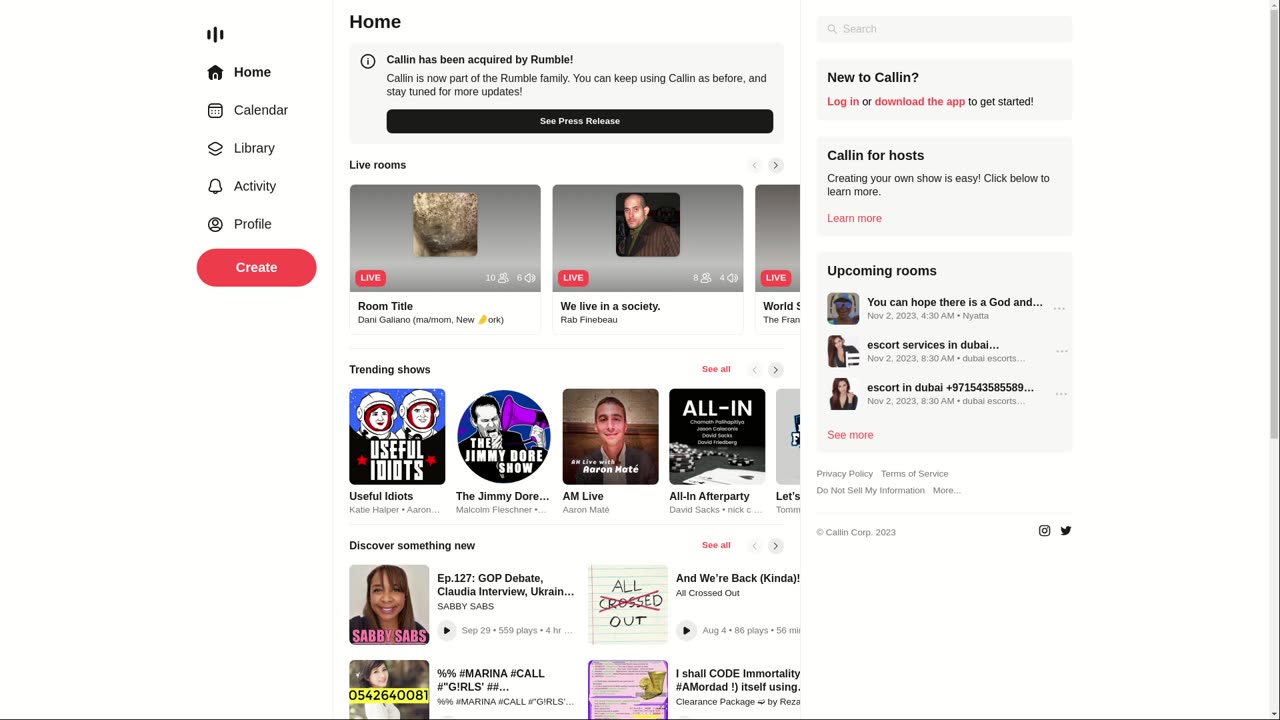The height and width of the screenshot is (720, 1280).
Task: Click the 8 listeners icon on society room
Action: point(706,278)
